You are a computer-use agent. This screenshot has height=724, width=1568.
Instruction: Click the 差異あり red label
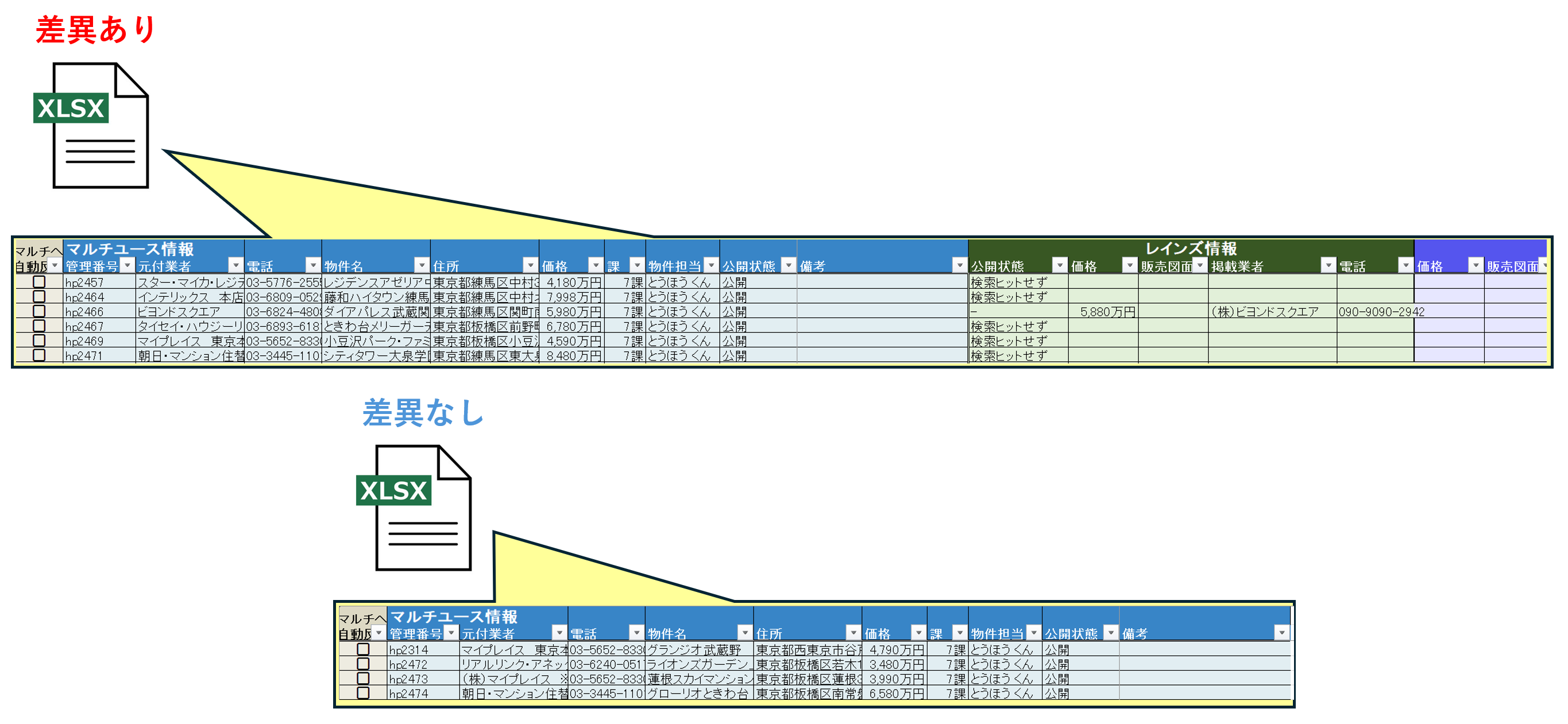[96, 29]
